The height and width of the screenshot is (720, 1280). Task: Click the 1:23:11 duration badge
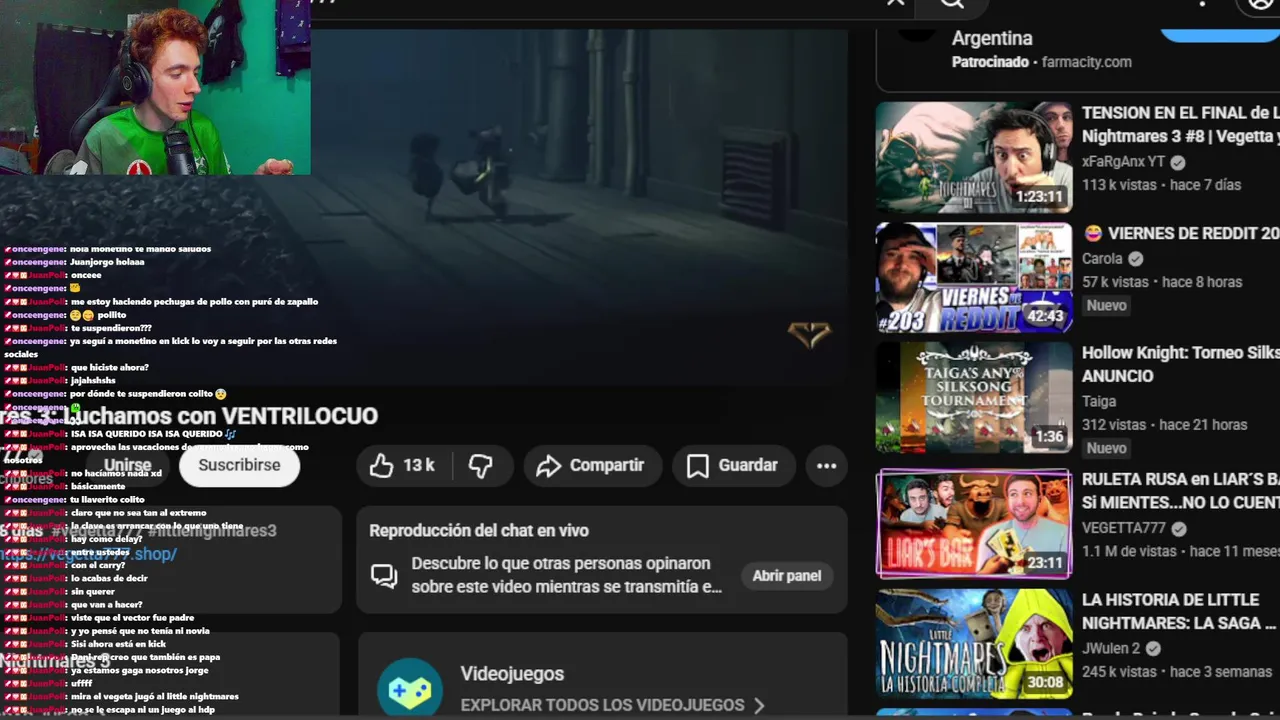[1039, 196]
